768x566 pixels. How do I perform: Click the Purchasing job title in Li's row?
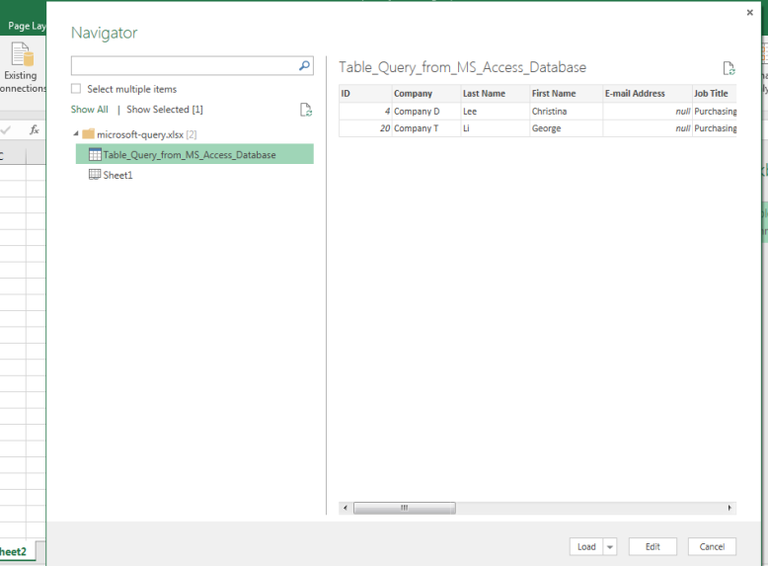pyautogui.click(x=714, y=128)
